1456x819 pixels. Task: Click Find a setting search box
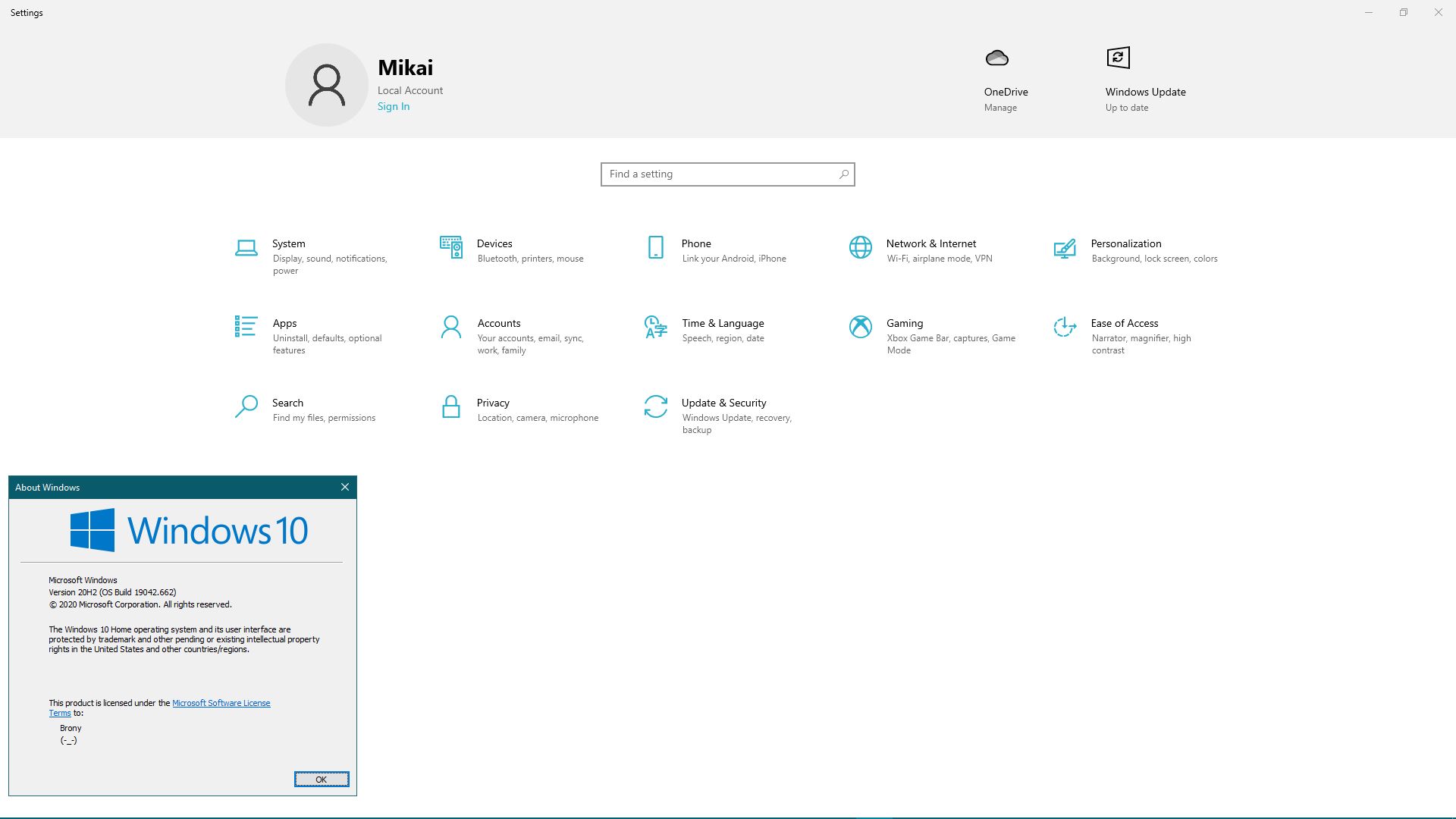[727, 174]
